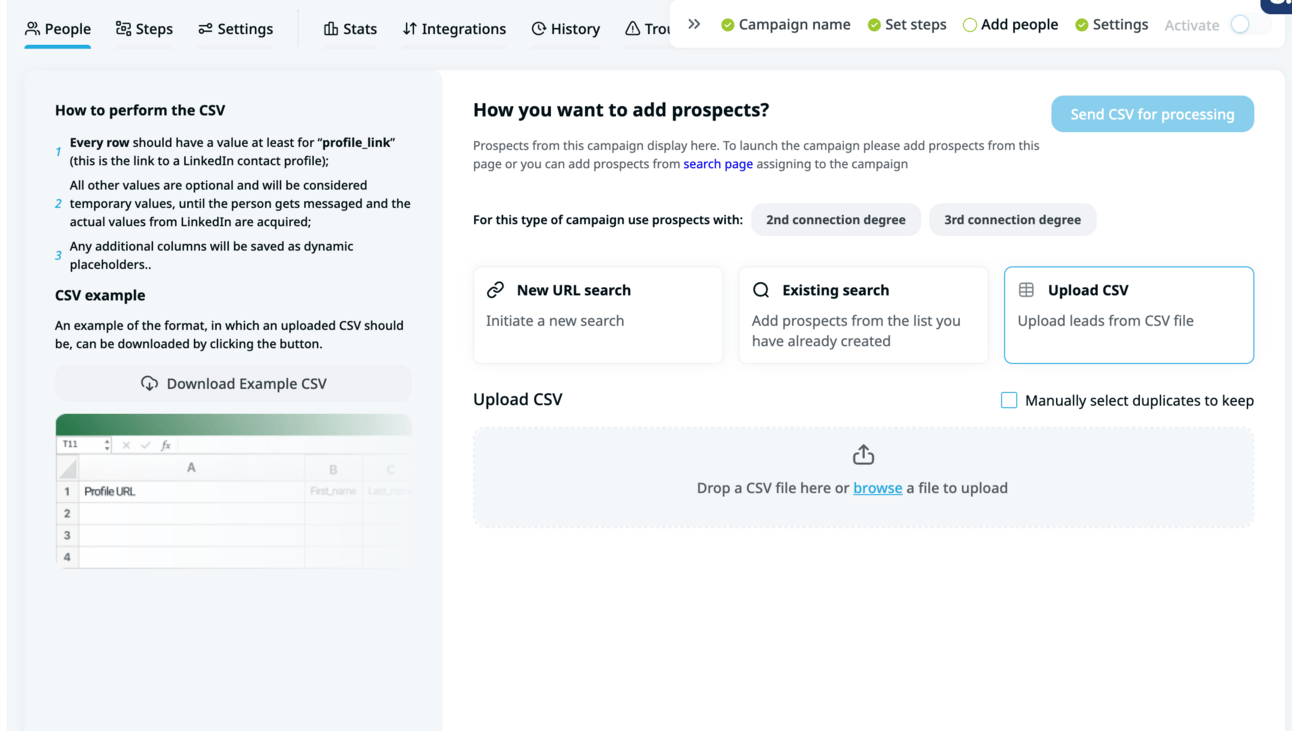Click the empty circle beside Add people

coord(969,25)
